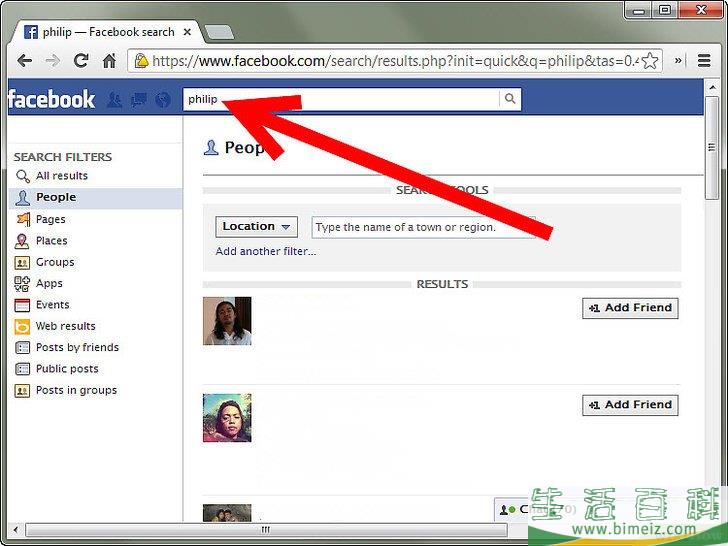Open Facebook notifications globe icon
This screenshot has height=546, width=728.
(163, 100)
